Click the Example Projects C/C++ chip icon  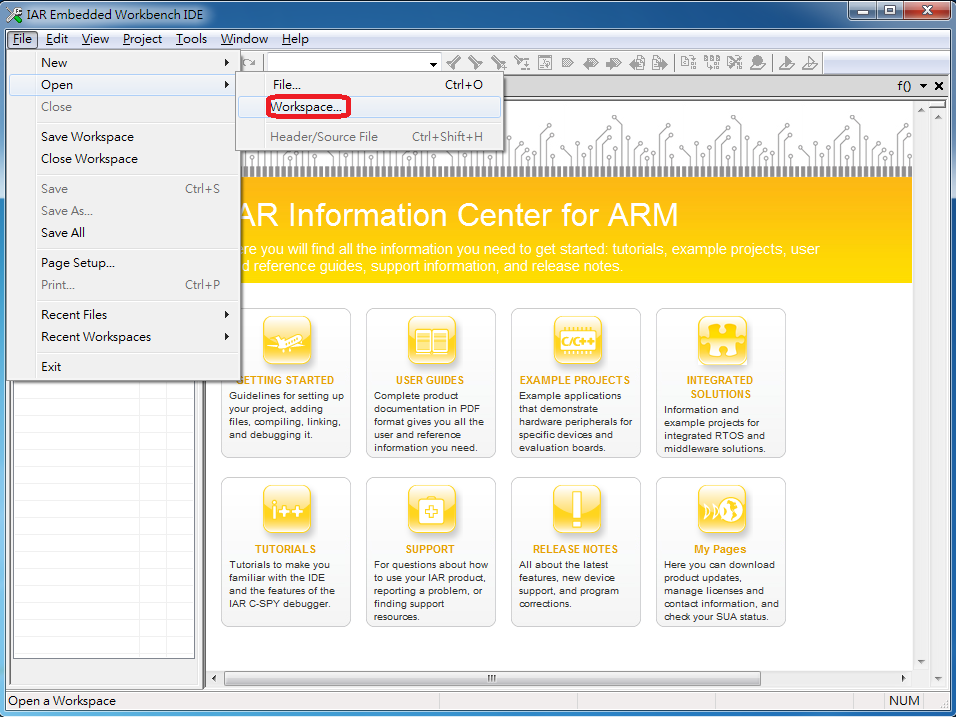[x=577, y=340]
